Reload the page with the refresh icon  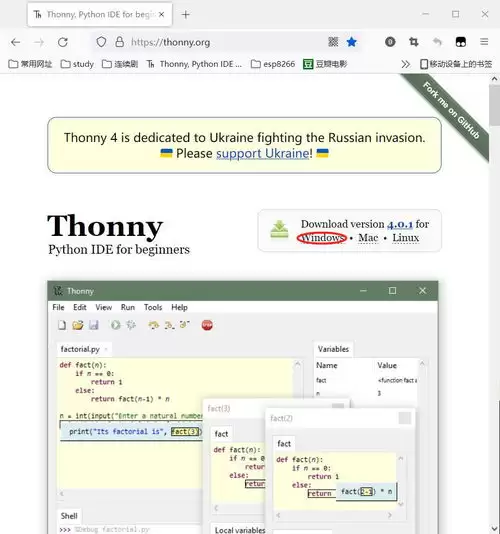(x=63, y=42)
